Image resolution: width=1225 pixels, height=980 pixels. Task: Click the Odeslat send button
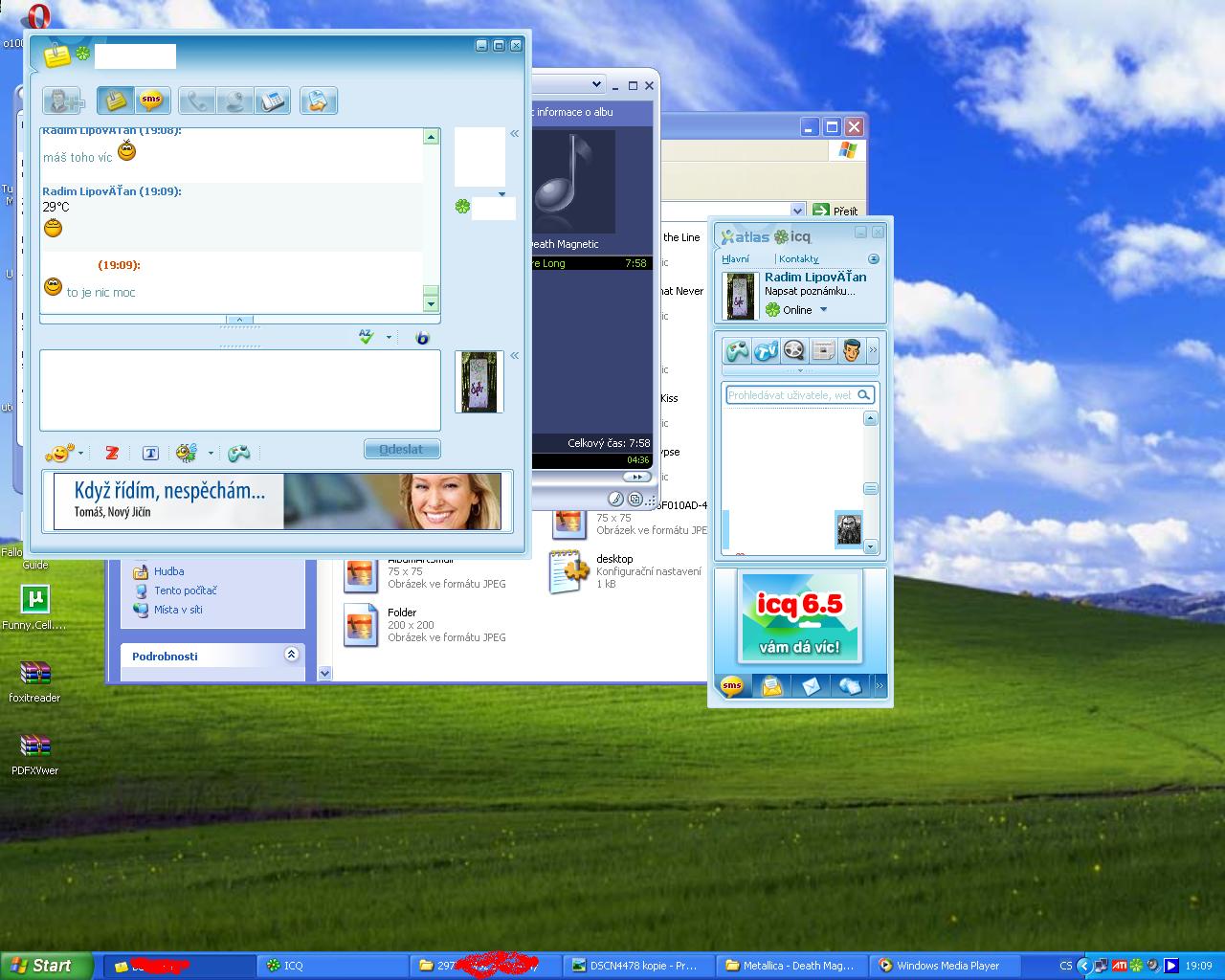(x=402, y=449)
